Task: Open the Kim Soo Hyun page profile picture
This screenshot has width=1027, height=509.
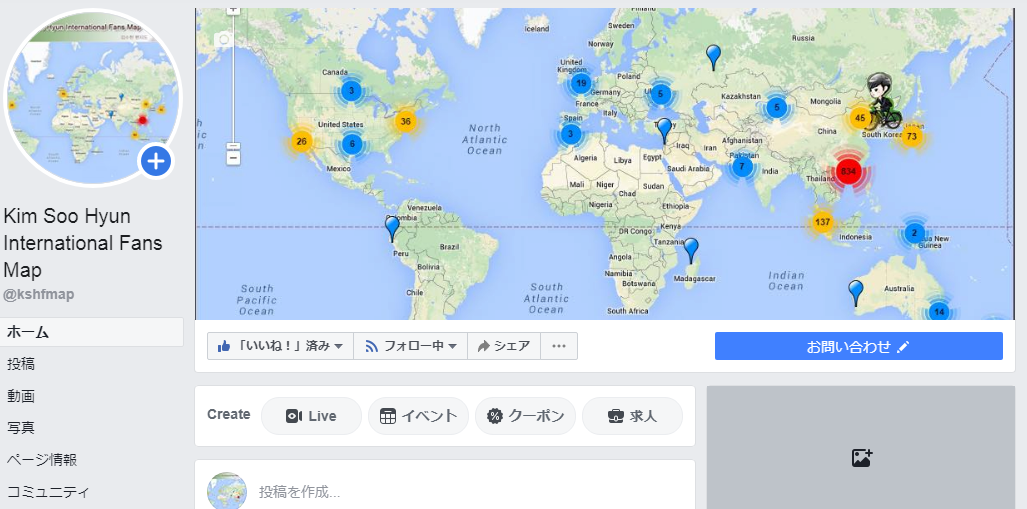Action: (x=92, y=98)
